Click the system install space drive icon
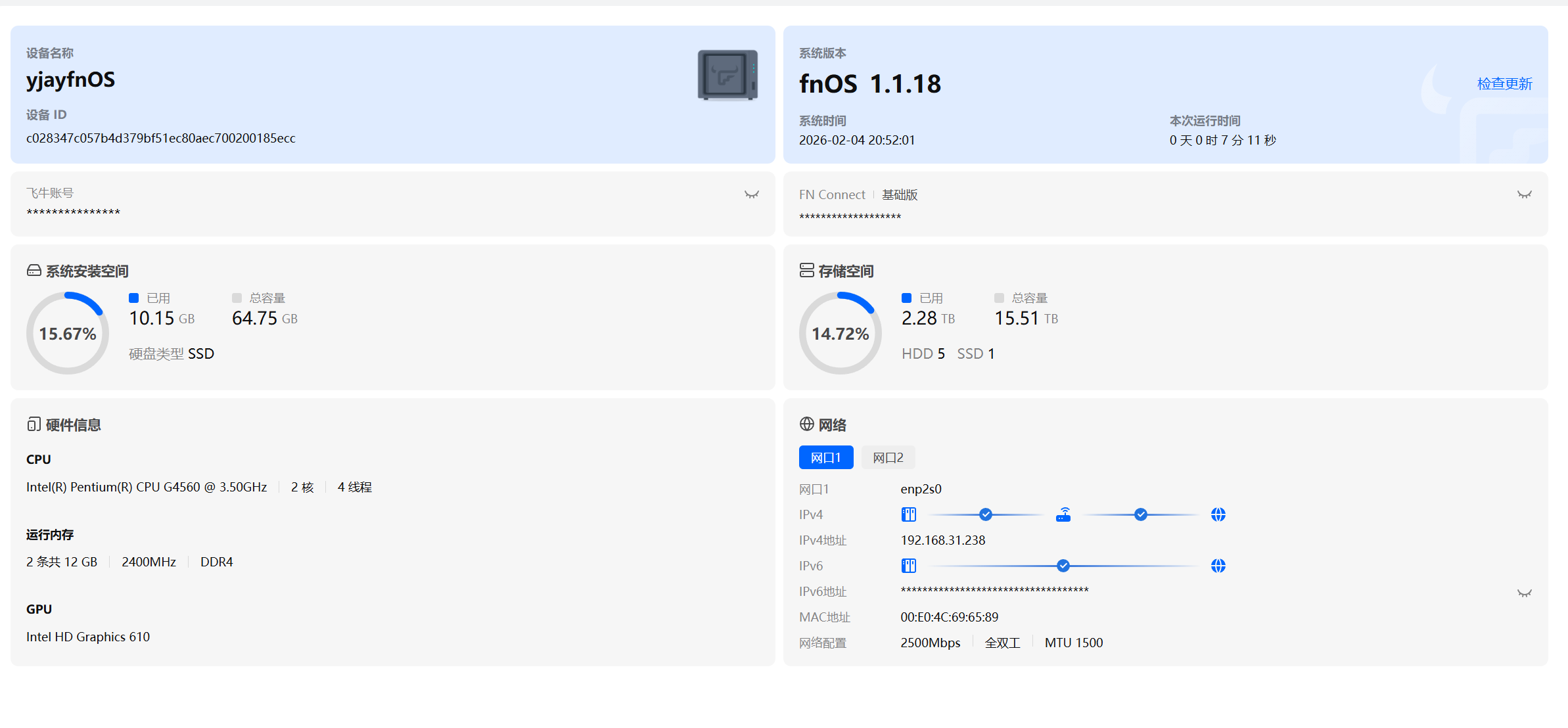Image resolution: width=1568 pixels, height=728 pixels. [x=34, y=271]
